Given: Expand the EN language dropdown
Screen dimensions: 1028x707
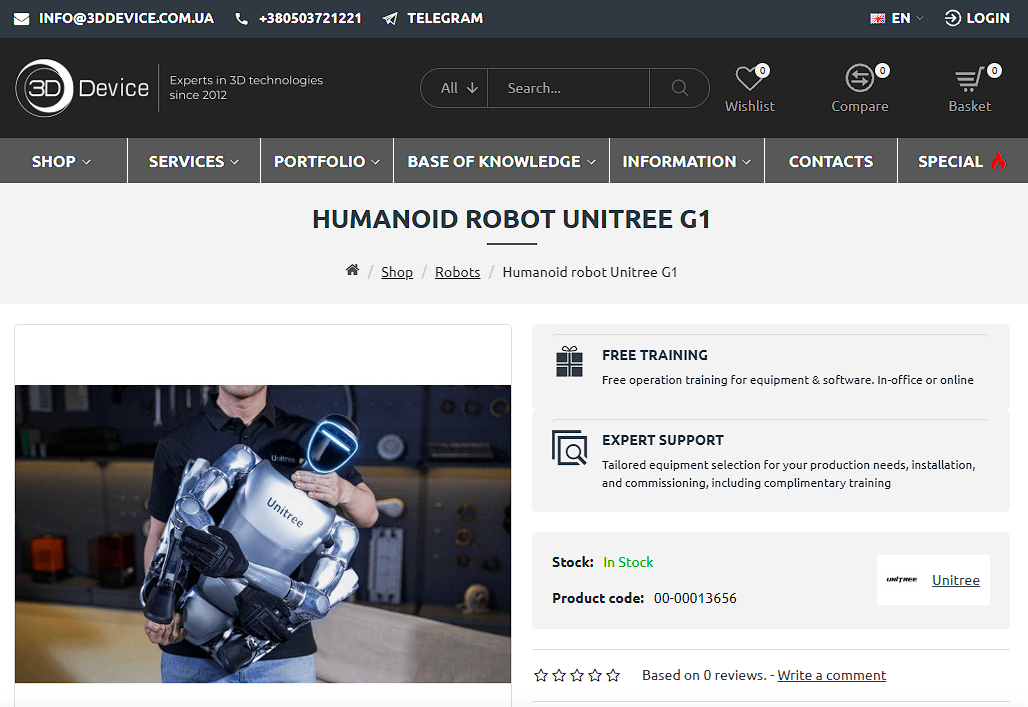Looking at the screenshot, I should pos(907,18).
